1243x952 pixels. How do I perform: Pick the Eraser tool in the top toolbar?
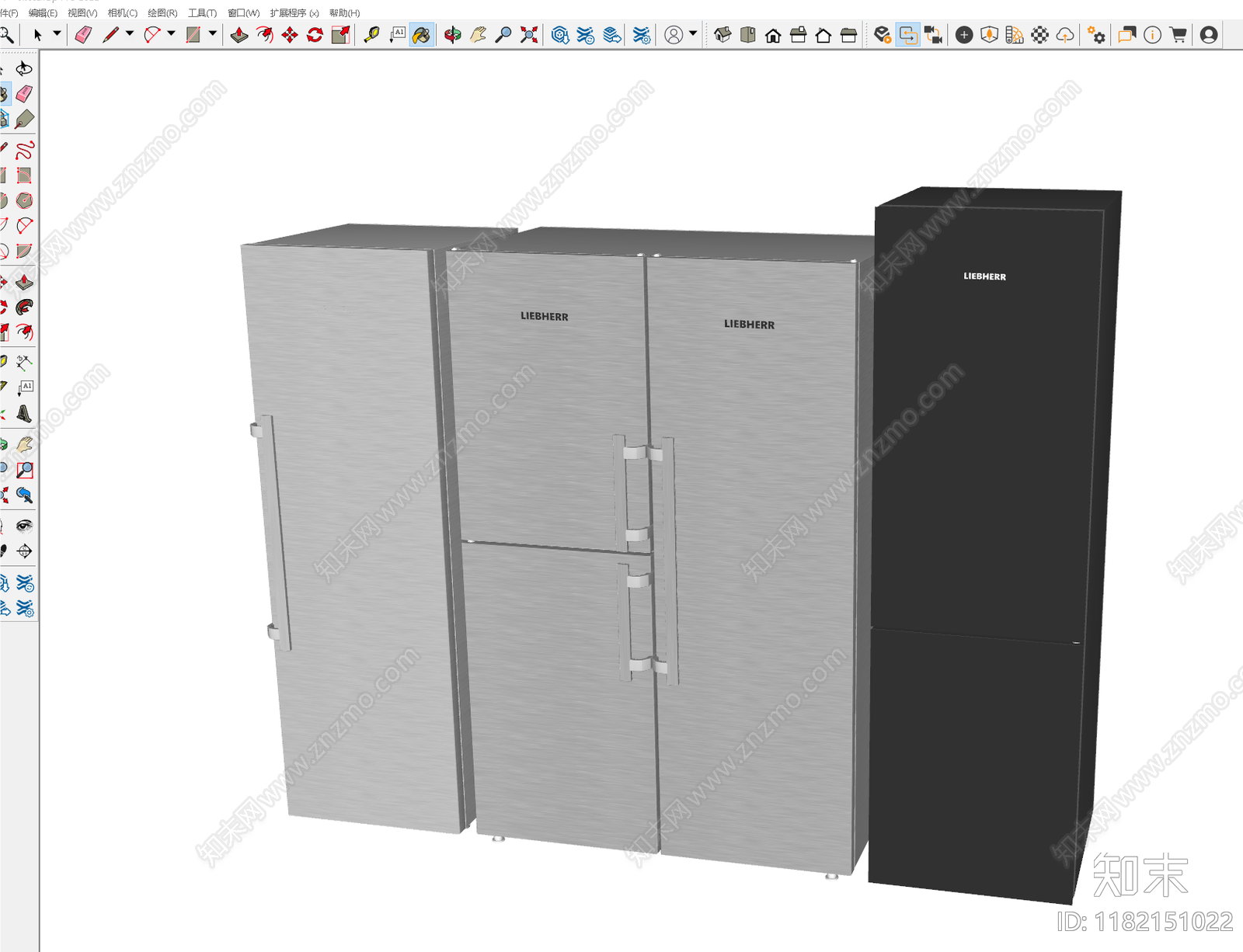point(83,35)
